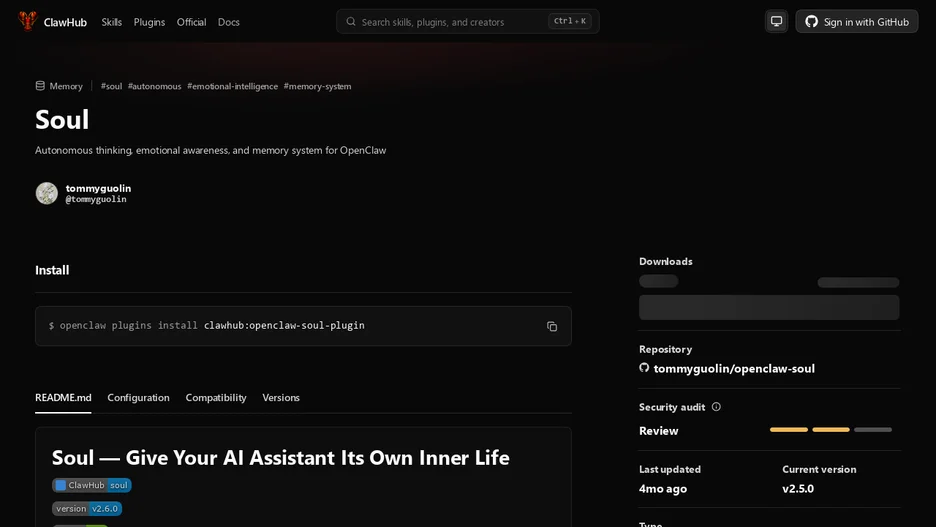Click the ClawHub lobster logo
Screen dimensions: 936x527
[x=27, y=21]
